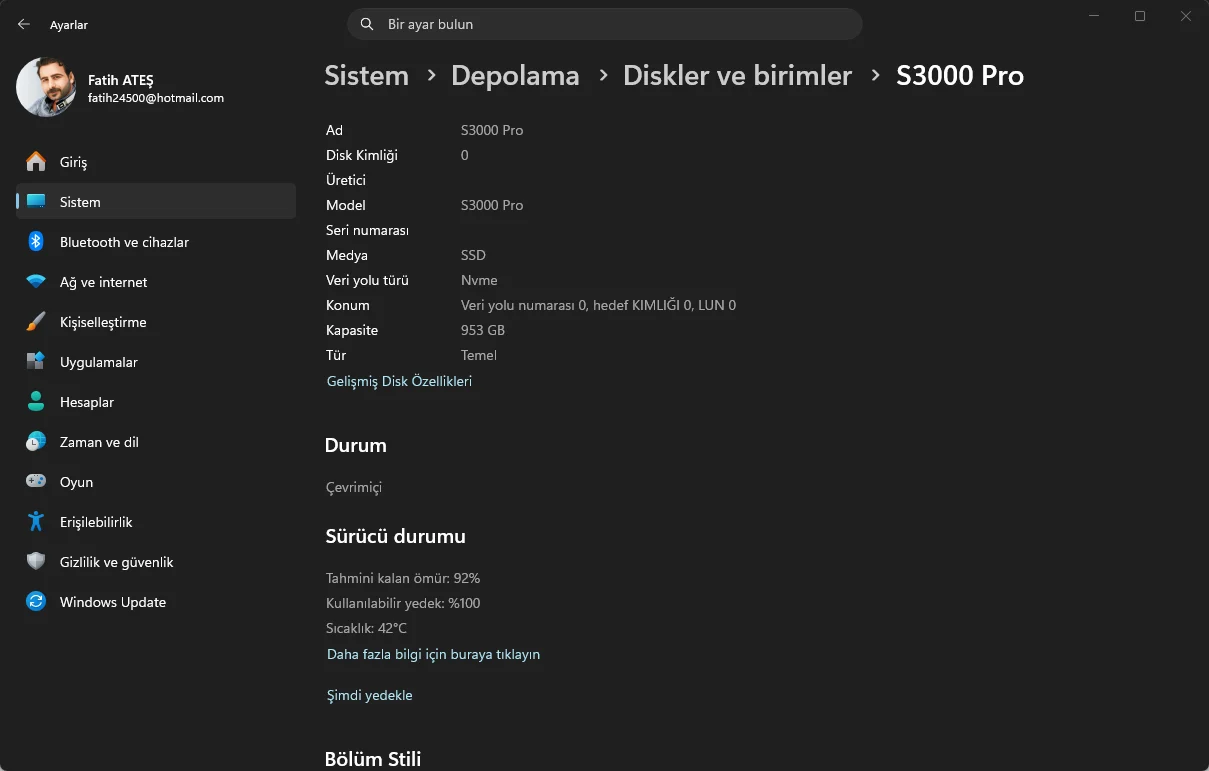Click the Şimdi yedekle link

pos(369,695)
